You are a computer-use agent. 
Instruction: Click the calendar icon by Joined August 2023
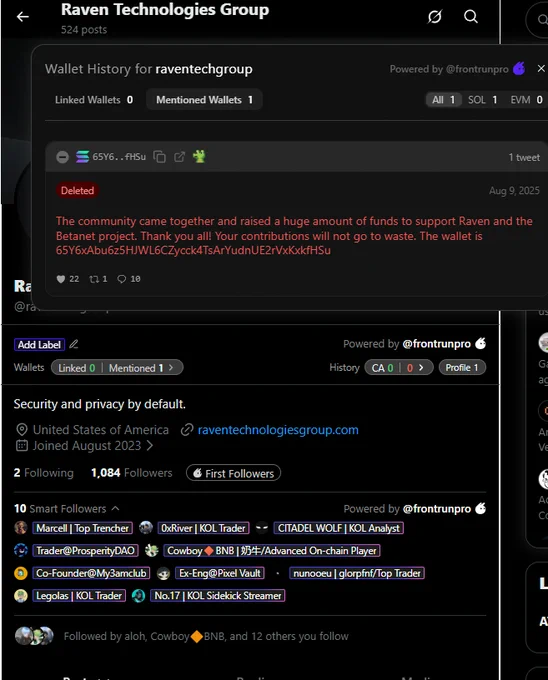tap(22, 445)
